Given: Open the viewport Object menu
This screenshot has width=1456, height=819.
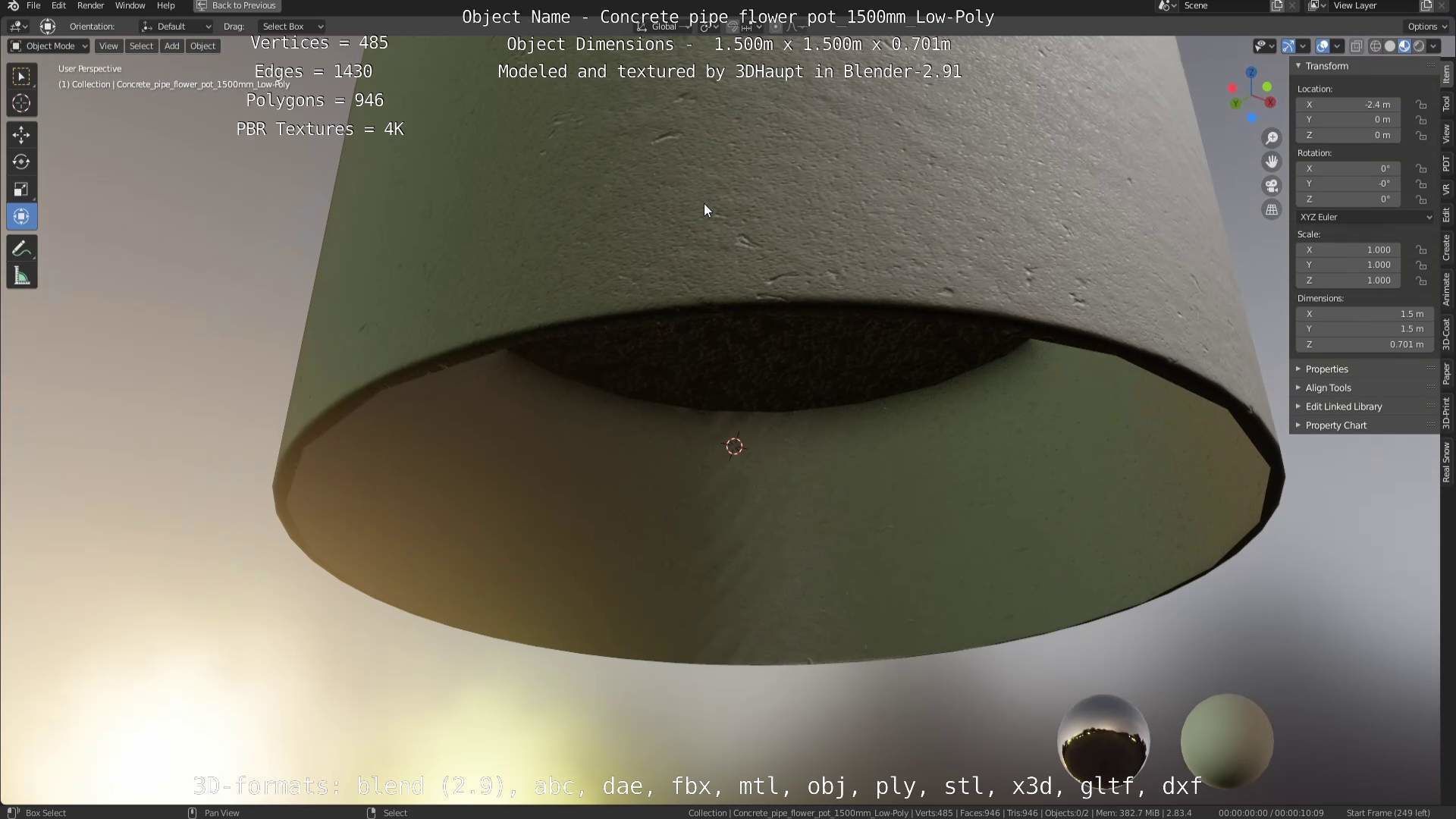Looking at the screenshot, I should click(x=202, y=46).
